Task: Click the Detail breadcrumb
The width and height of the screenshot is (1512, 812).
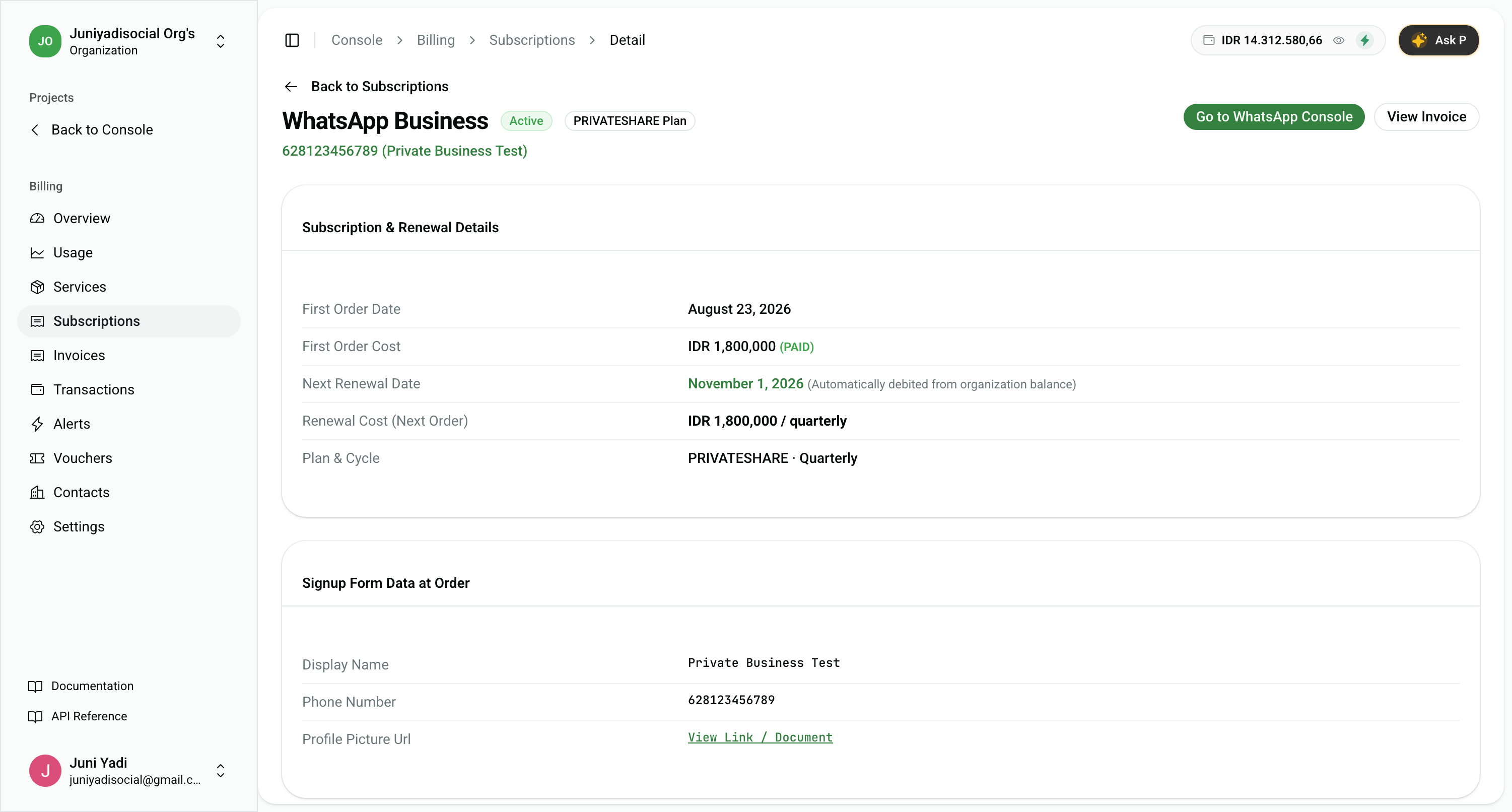Action: 627,40
